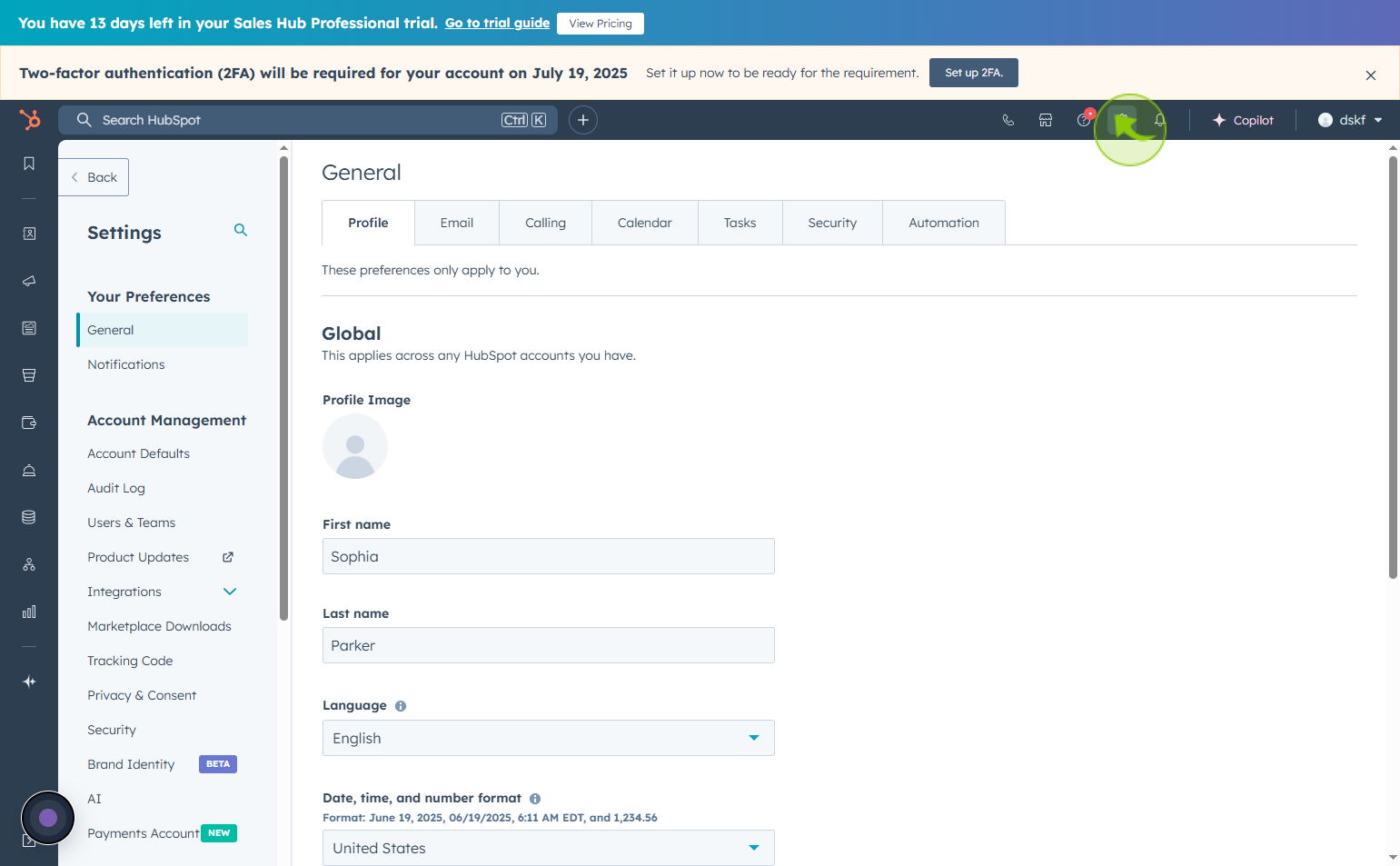Open the Service bell icon in left rail
This screenshot has width=1400, height=866.
click(29, 470)
